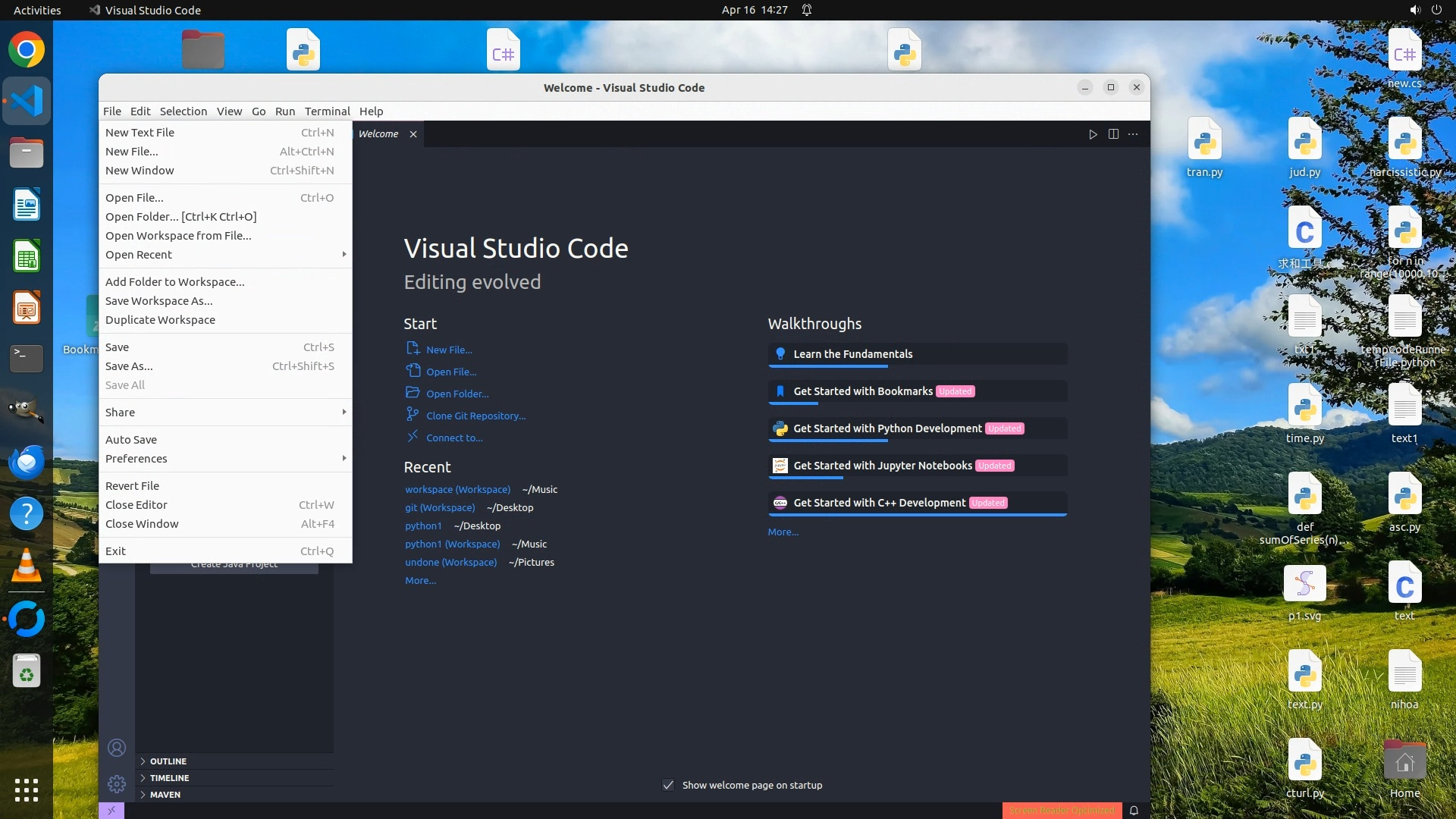Close the Welcome tab
This screenshot has width=1456, height=819.
(x=413, y=134)
